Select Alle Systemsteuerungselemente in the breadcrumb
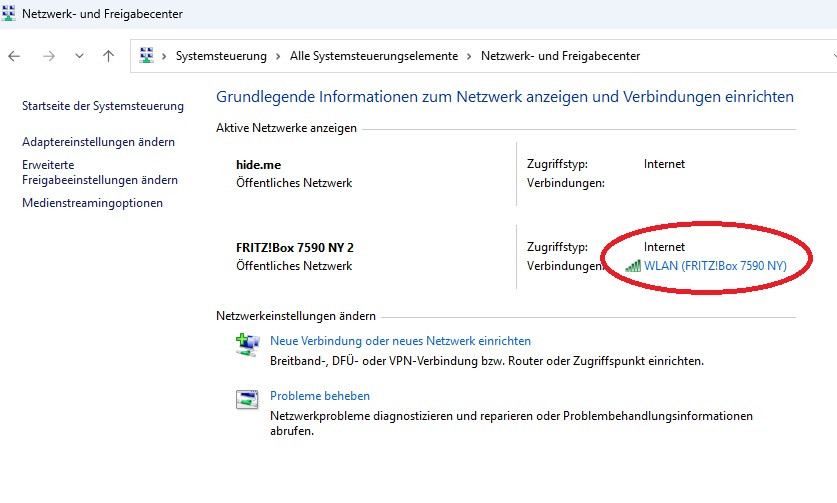This screenshot has height=503, width=837. tap(373, 56)
